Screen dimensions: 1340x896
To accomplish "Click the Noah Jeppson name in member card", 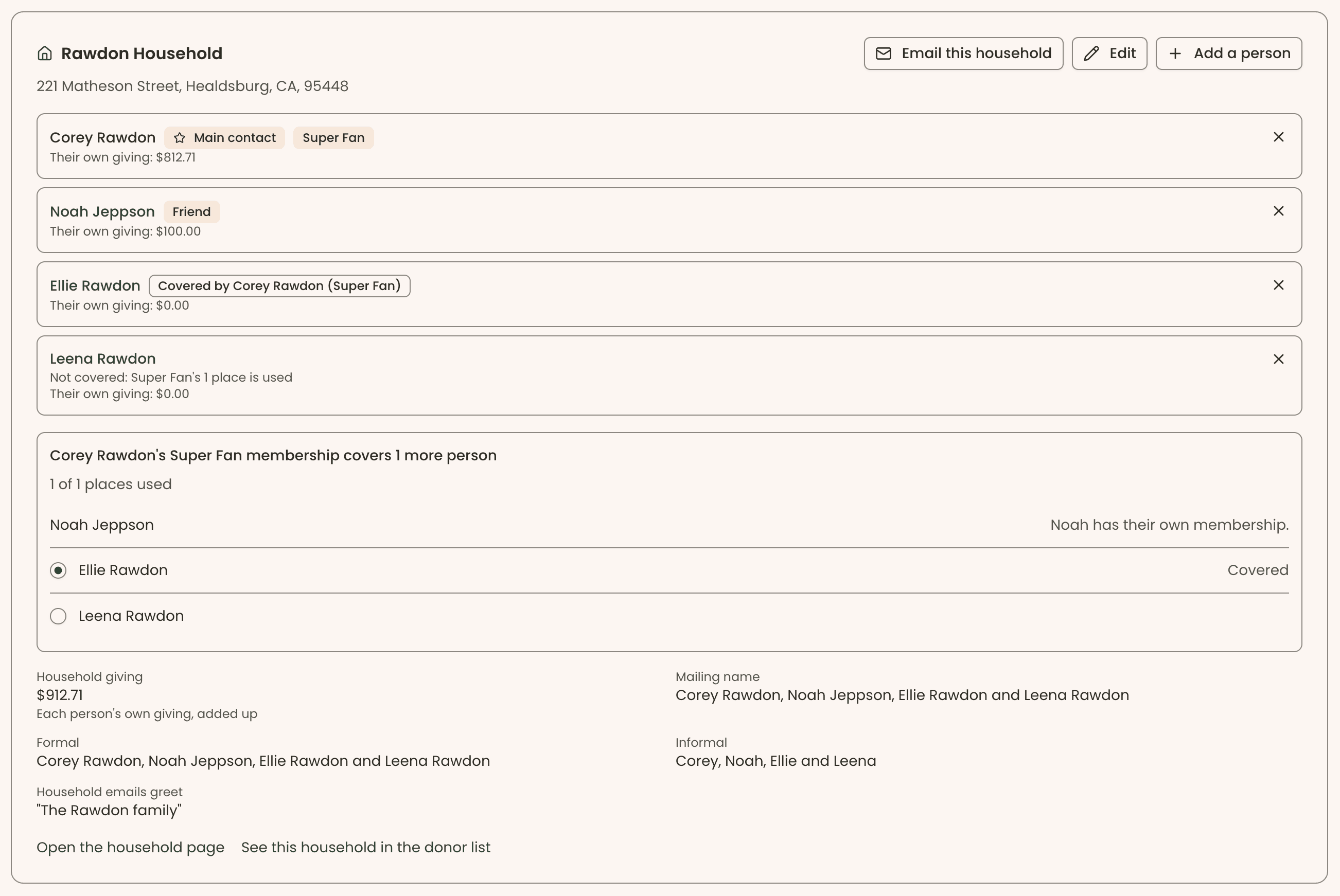I will pos(102,212).
